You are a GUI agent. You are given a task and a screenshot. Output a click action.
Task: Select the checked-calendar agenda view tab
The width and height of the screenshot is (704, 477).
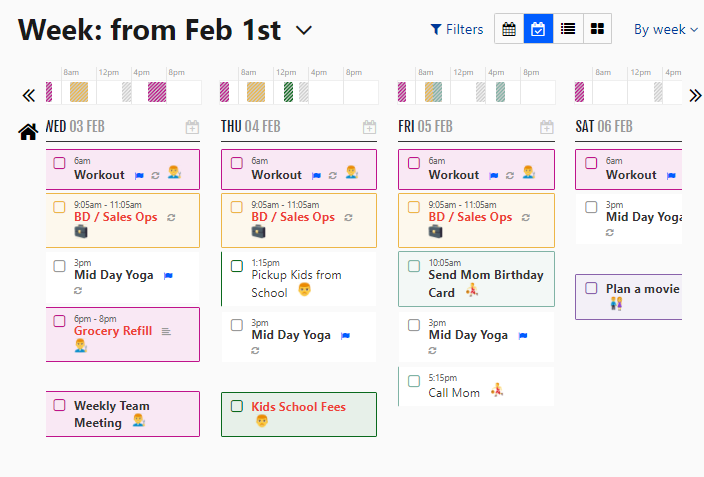(538, 29)
